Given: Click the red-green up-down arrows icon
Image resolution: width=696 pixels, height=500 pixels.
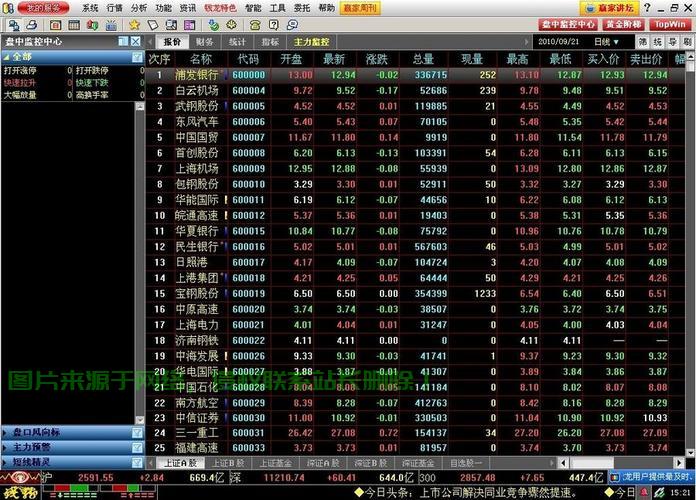Looking at the screenshot, I should click(92, 25).
